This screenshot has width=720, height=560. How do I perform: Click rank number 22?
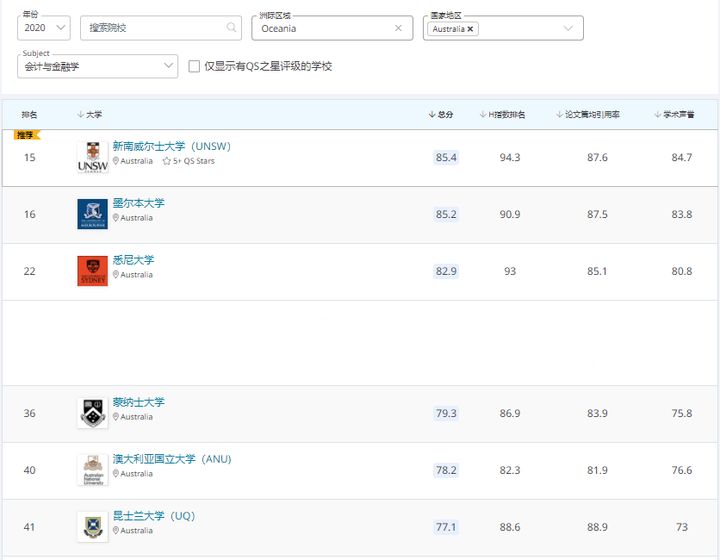click(29, 271)
